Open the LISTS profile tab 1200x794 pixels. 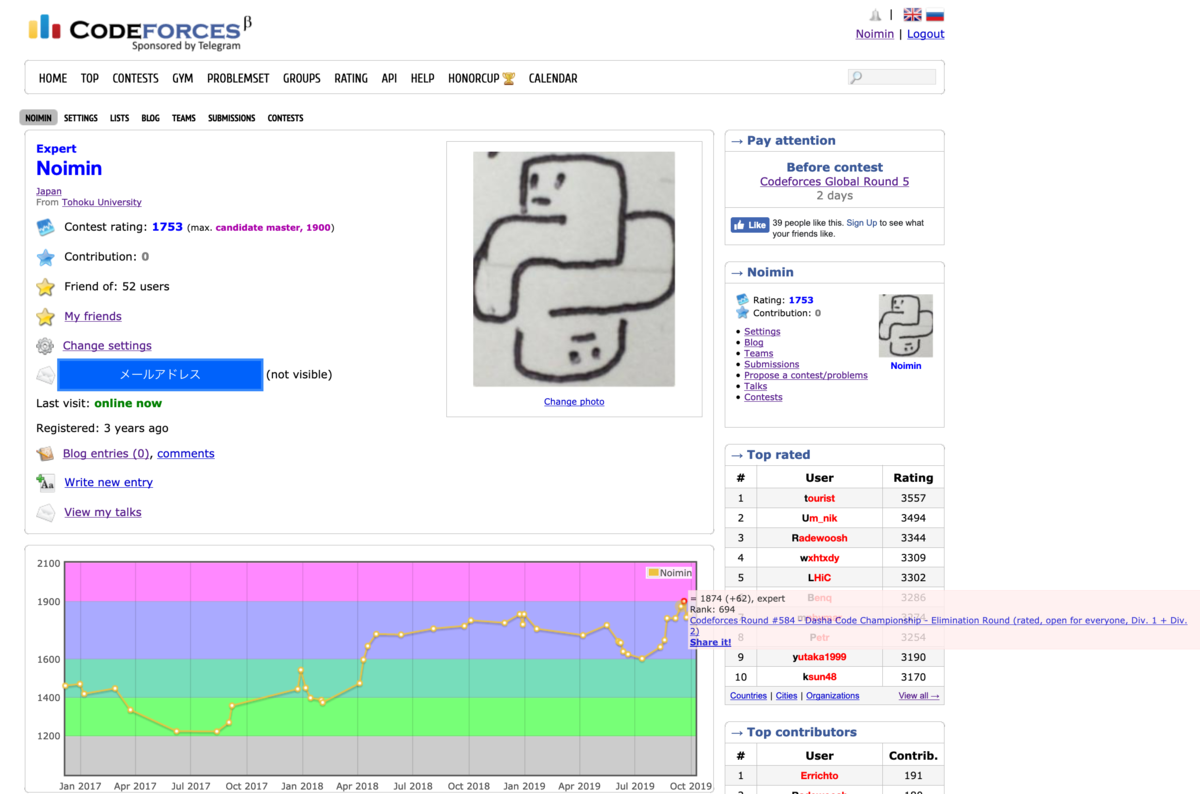point(119,118)
